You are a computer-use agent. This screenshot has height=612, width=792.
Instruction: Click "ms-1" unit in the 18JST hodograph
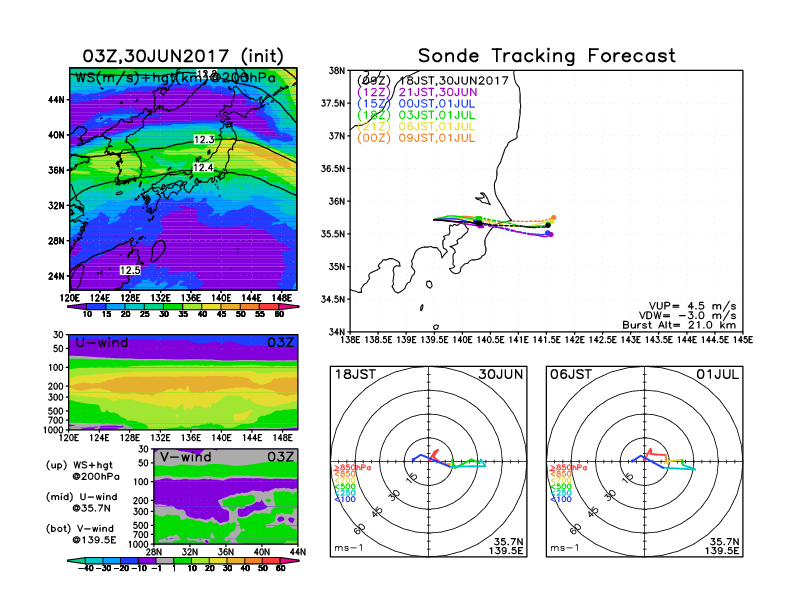349,548
